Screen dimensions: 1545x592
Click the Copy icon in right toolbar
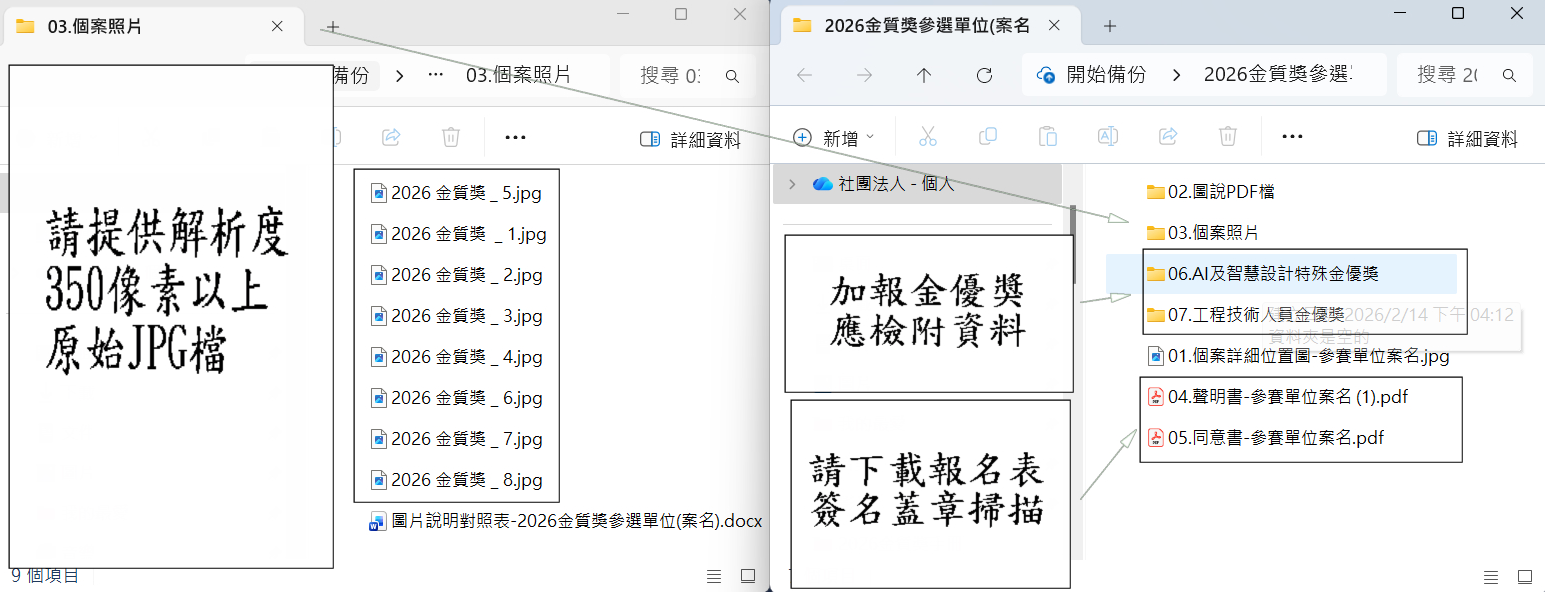pyautogui.click(x=987, y=137)
